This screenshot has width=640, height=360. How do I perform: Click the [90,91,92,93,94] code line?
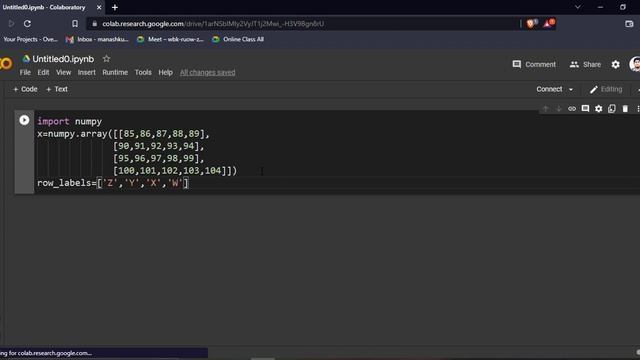coord(158,146)
